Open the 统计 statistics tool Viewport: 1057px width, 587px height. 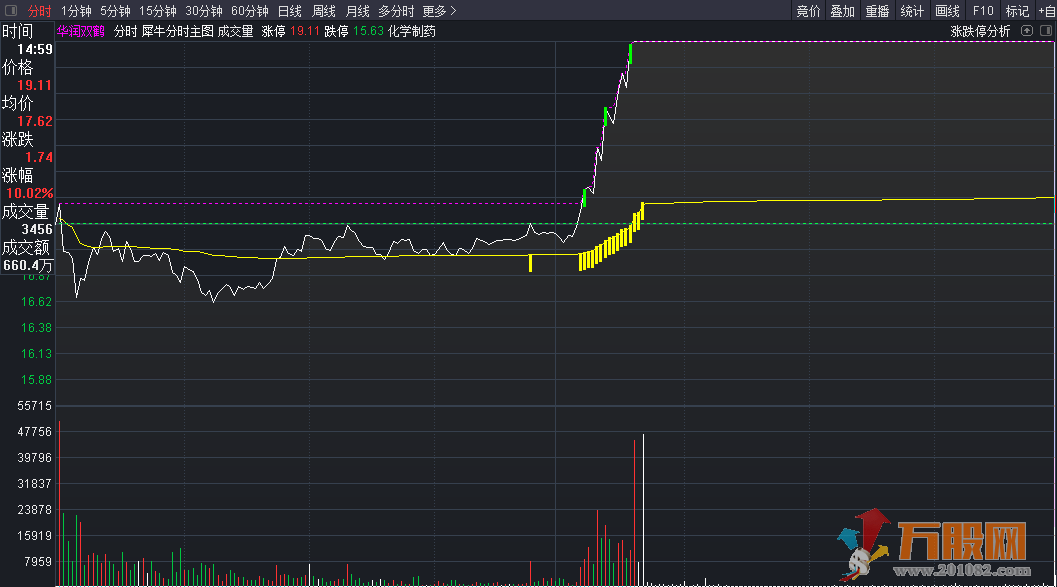tap(912, 11)
